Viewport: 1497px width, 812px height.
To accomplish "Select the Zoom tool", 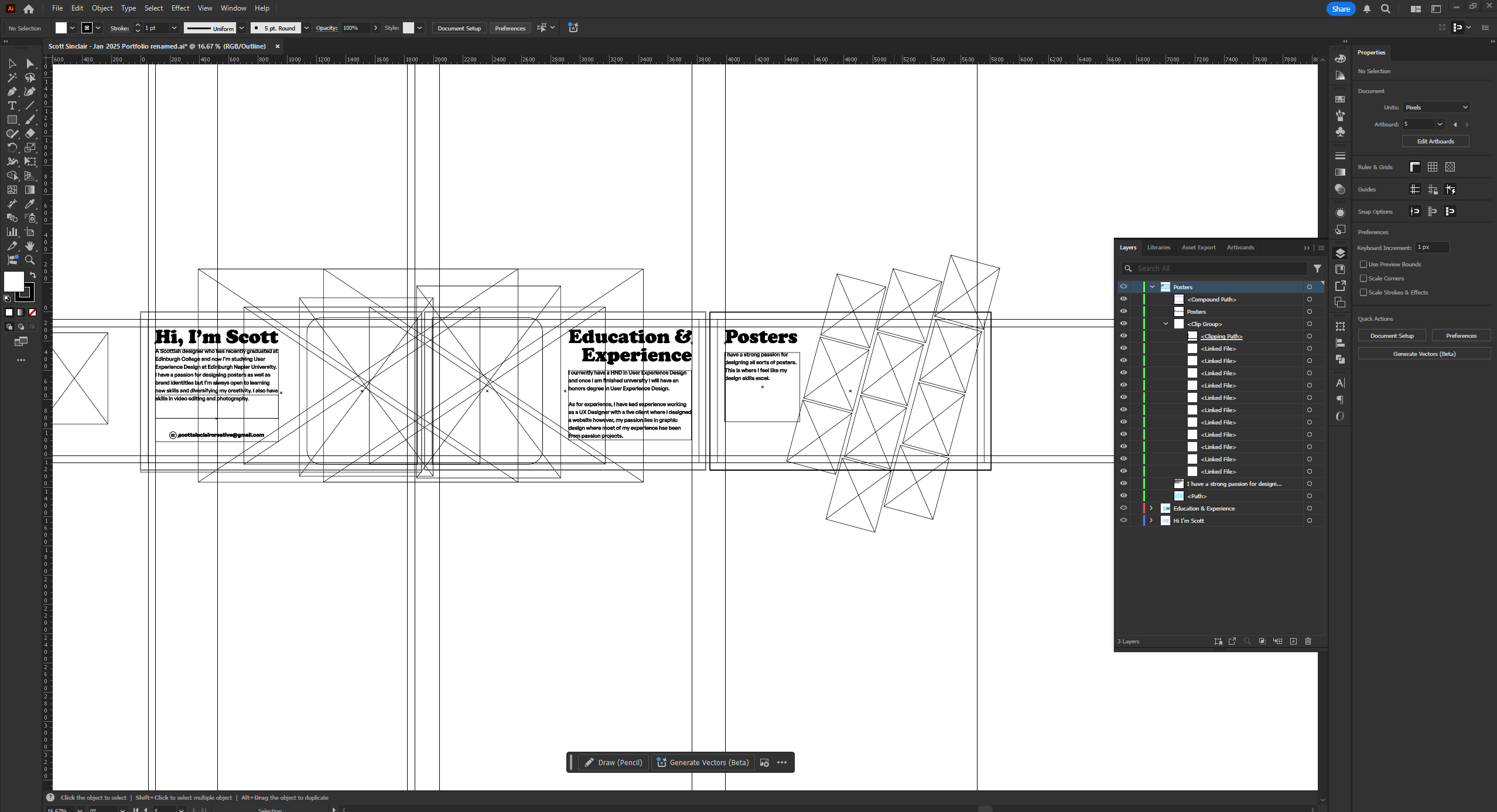I will pos(30,260).
